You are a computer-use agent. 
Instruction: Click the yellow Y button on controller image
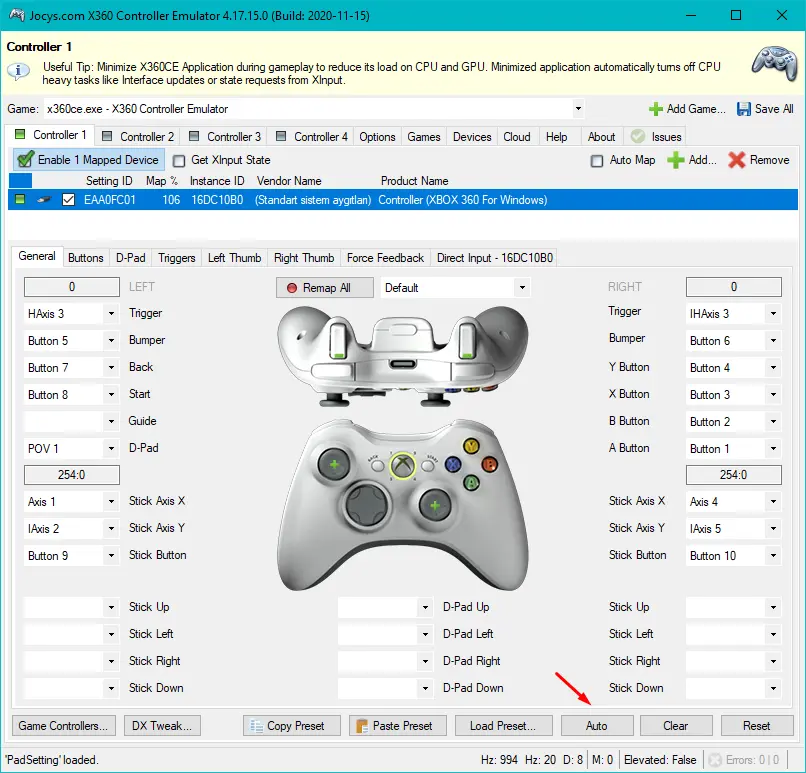pos(471,446)
